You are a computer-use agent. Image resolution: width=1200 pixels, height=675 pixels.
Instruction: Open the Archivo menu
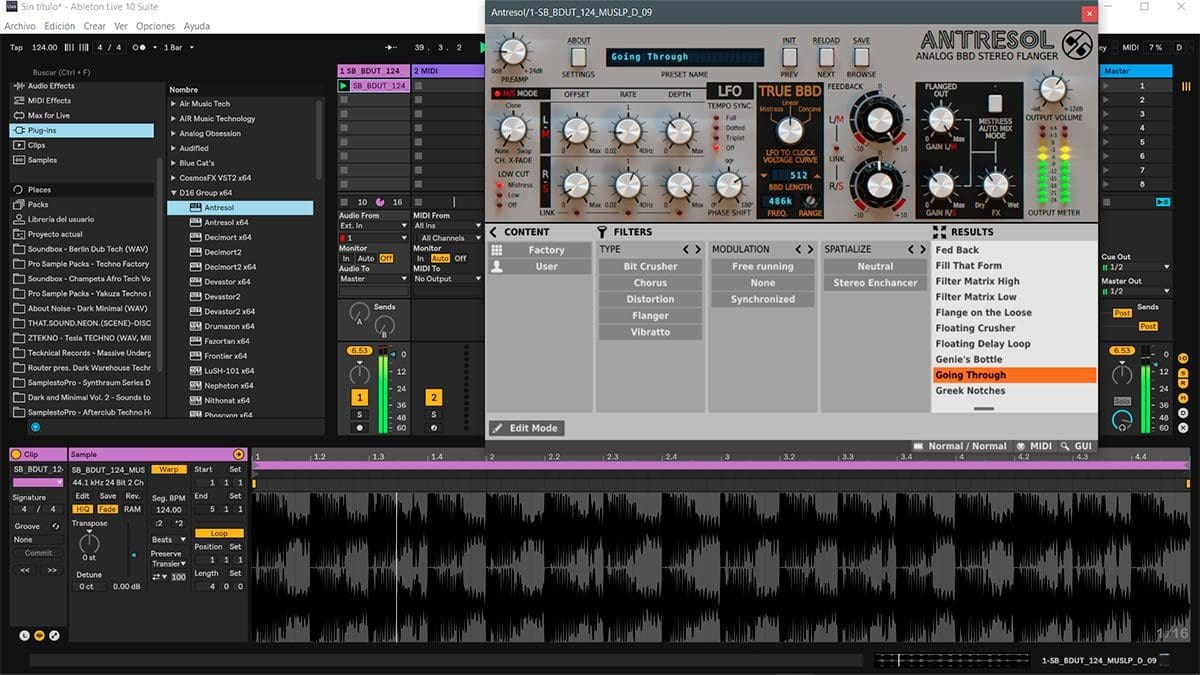coord(20,26)
